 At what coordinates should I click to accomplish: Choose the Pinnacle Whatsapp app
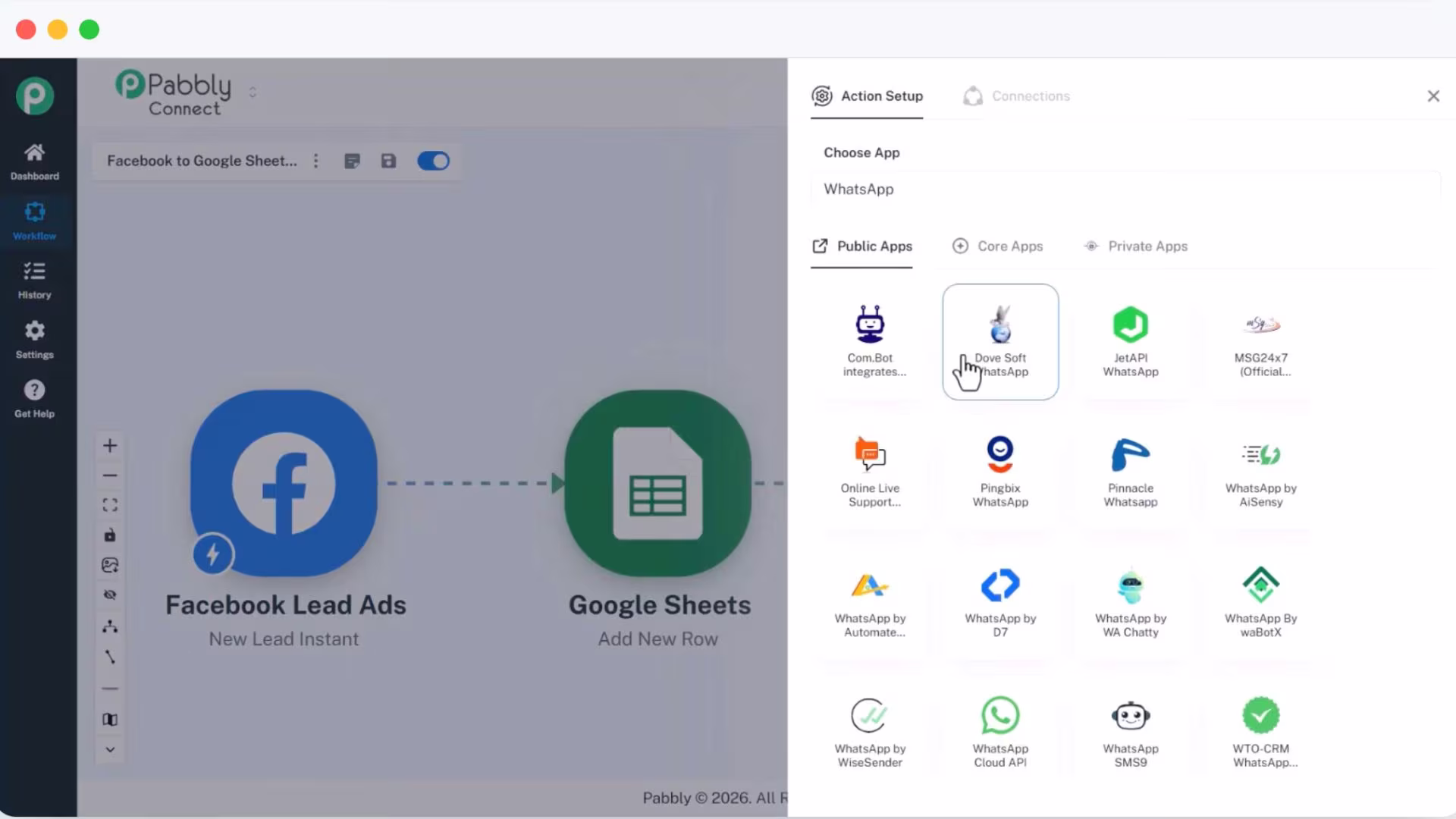tap(1131, 472)
